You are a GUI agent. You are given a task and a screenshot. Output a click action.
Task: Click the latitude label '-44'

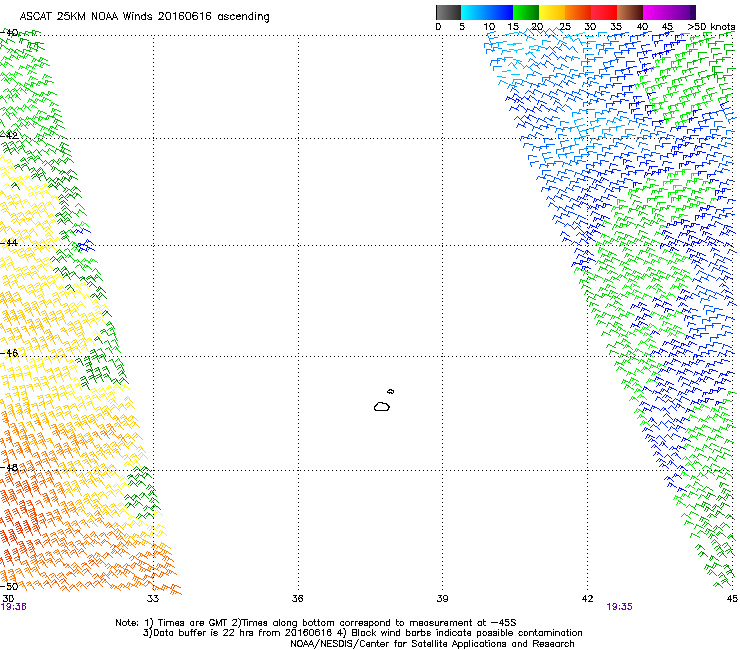9,243
